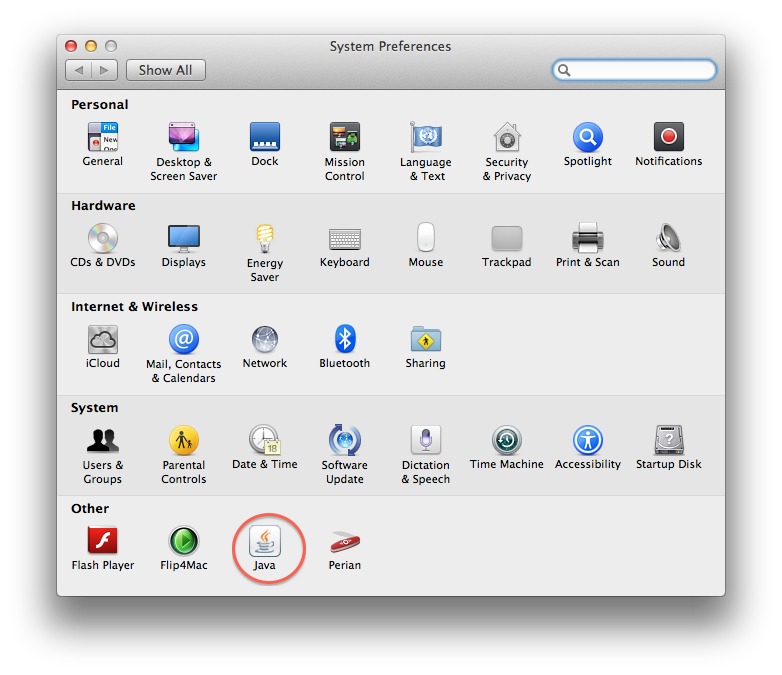
Task: Open the Displays preference pane
Action: (x=184, y=238)
